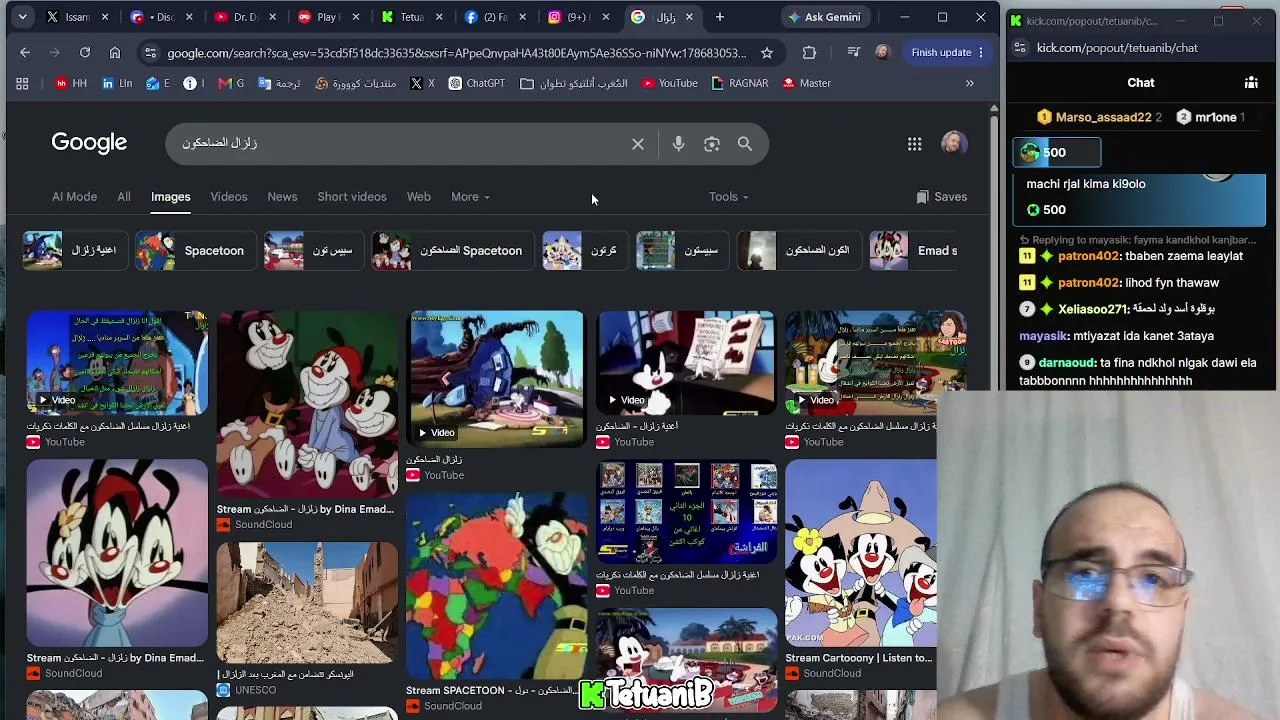The image size is (1280, 720).
Task: Open the Stream Cartoony image result
Action: [860, 553]
